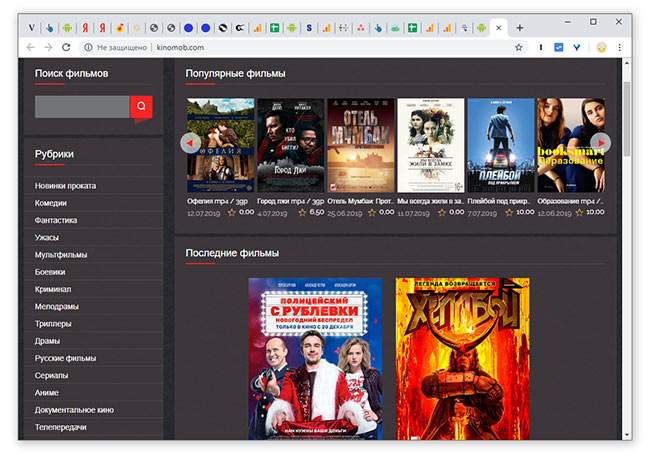Open the Плейбой под прикрытием poster
This screenshot has width=650, height=456.
[x=501, y=145]
